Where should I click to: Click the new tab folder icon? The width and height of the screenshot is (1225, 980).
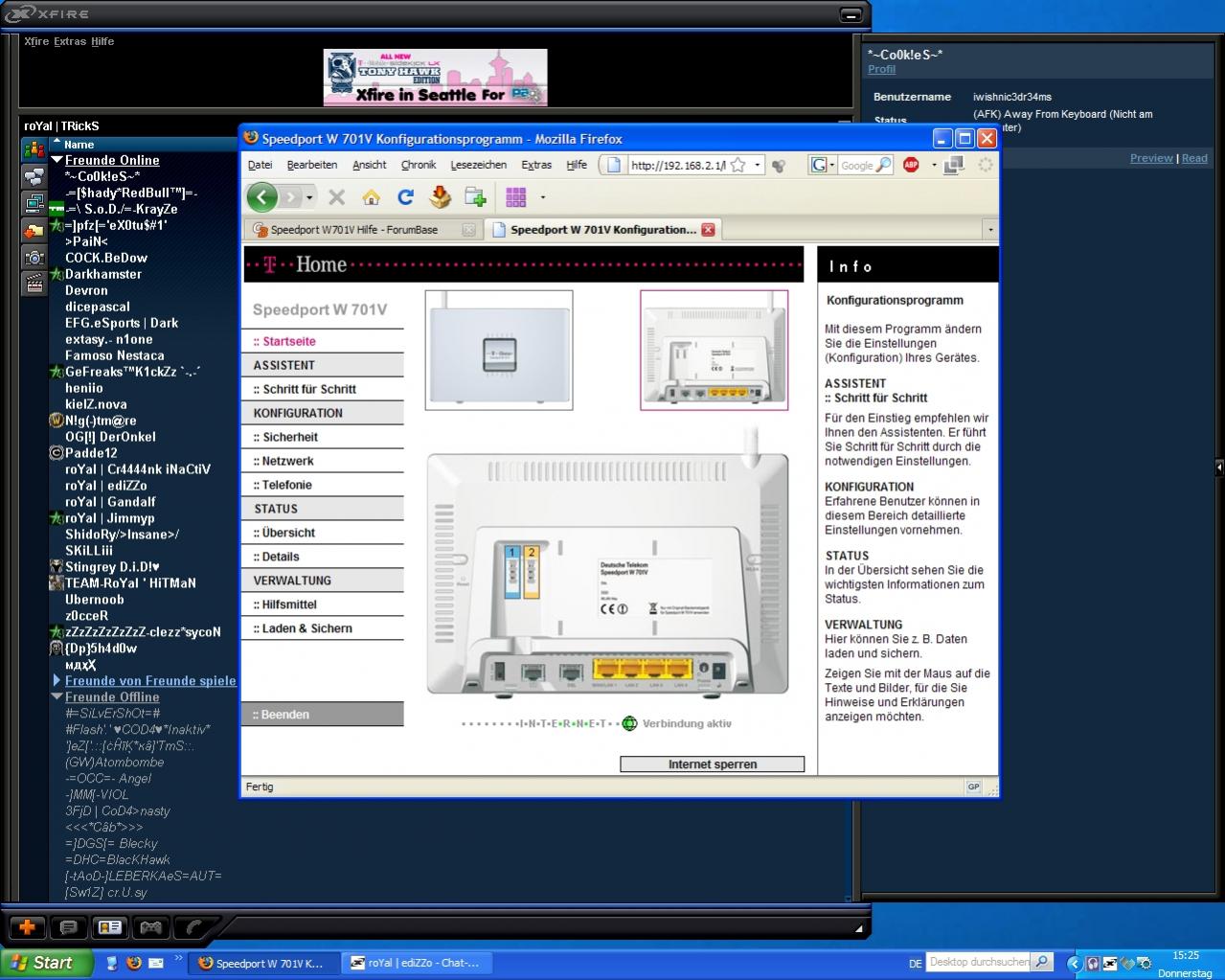click(475, 197)
